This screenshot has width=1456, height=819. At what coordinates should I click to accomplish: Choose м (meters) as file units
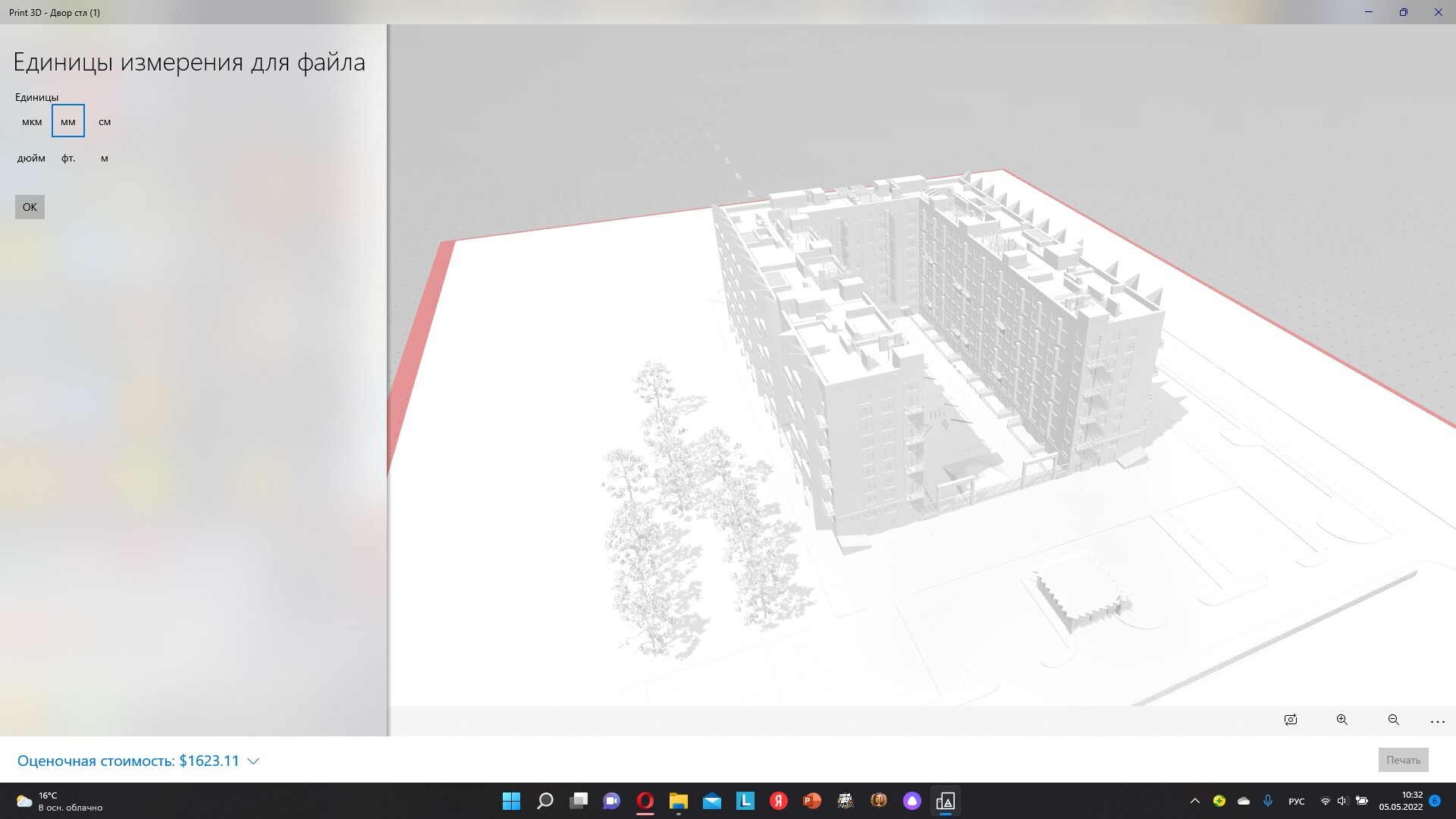[x=105, y=158]
